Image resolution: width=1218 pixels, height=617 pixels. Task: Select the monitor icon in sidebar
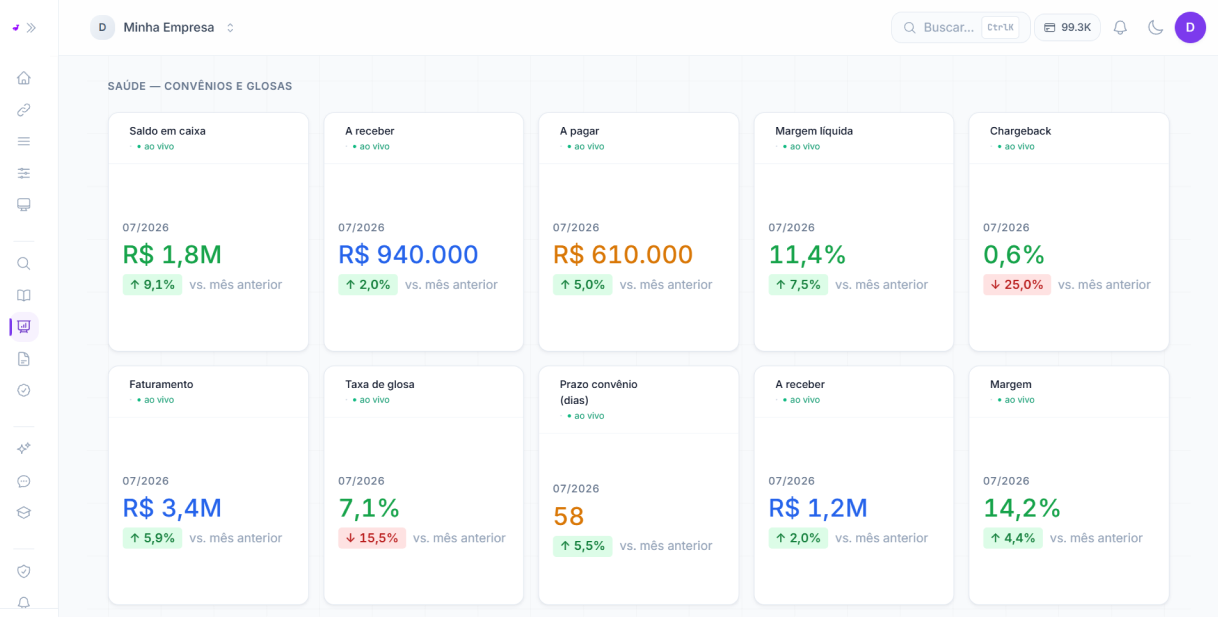24,205
